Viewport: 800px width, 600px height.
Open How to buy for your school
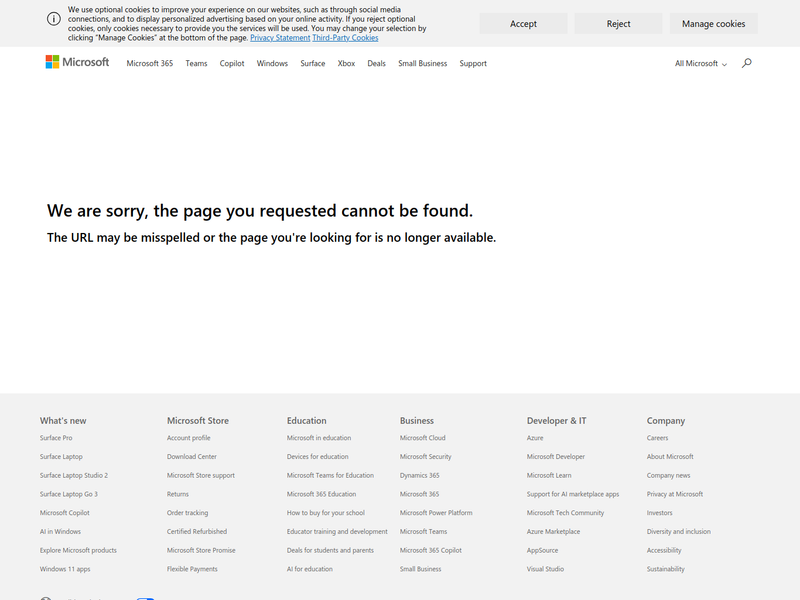pos(326,513)
